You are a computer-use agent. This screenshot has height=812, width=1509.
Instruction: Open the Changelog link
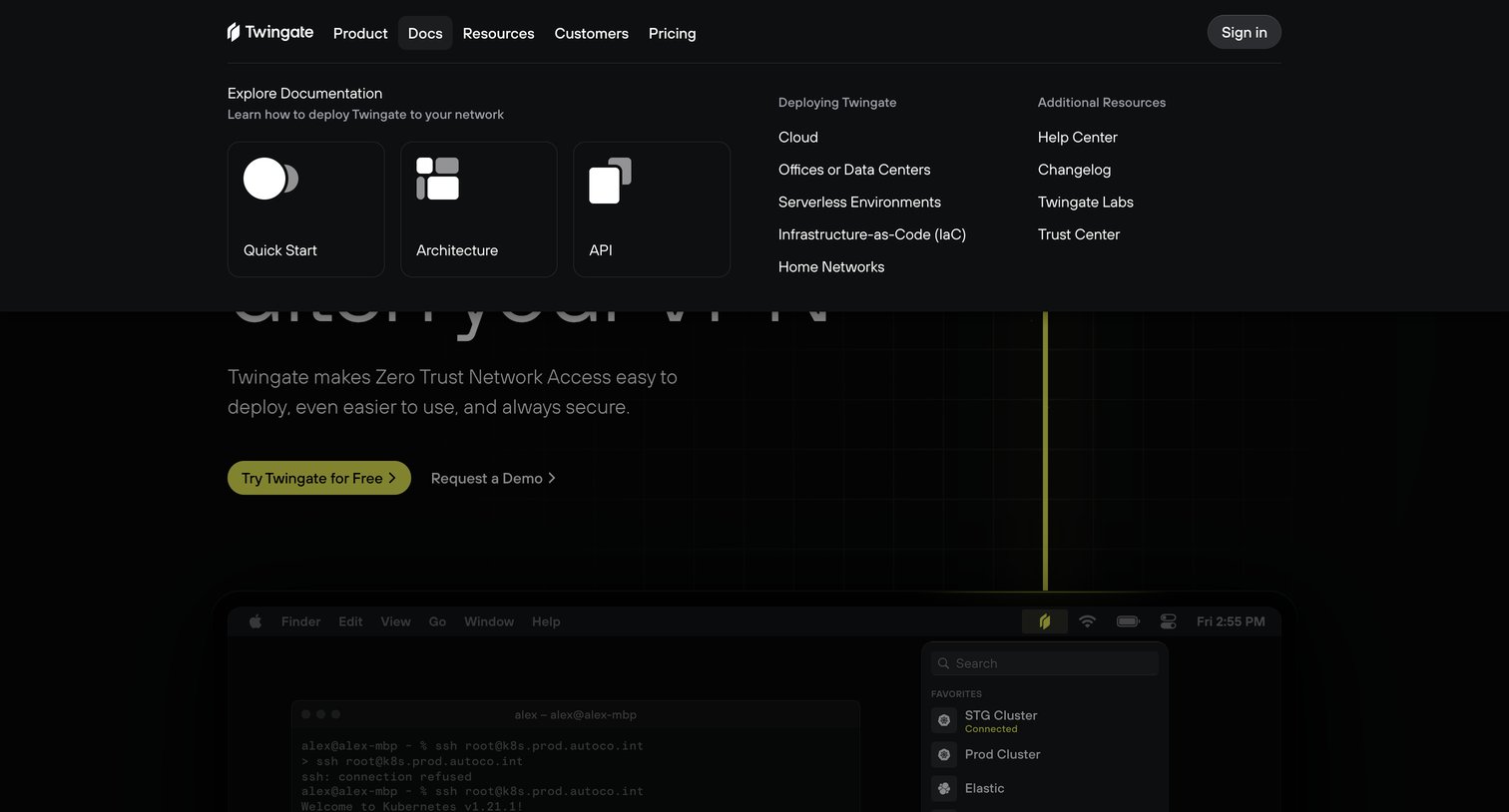1075,170
